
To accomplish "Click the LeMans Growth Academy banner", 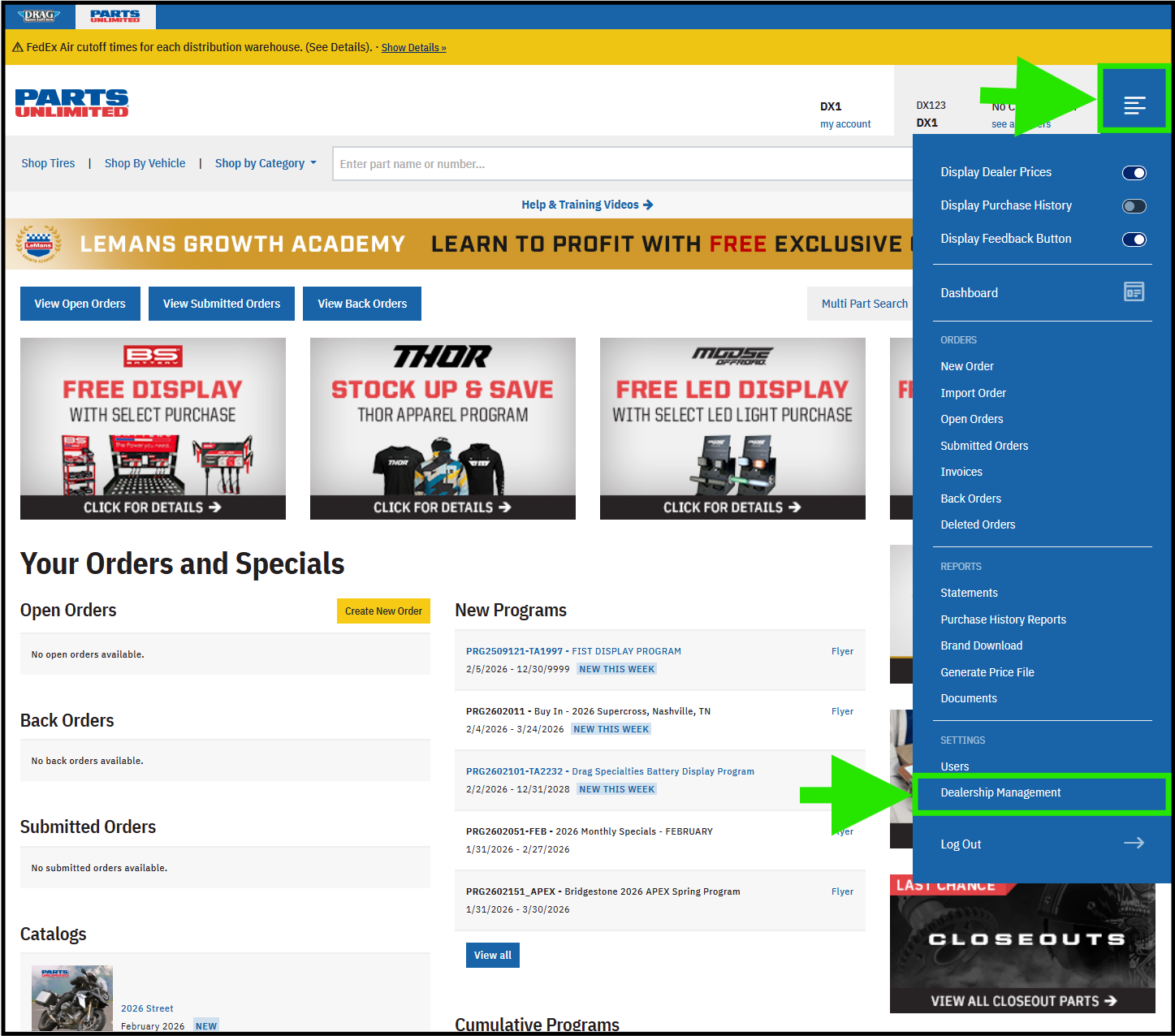I will pos(460,244).
